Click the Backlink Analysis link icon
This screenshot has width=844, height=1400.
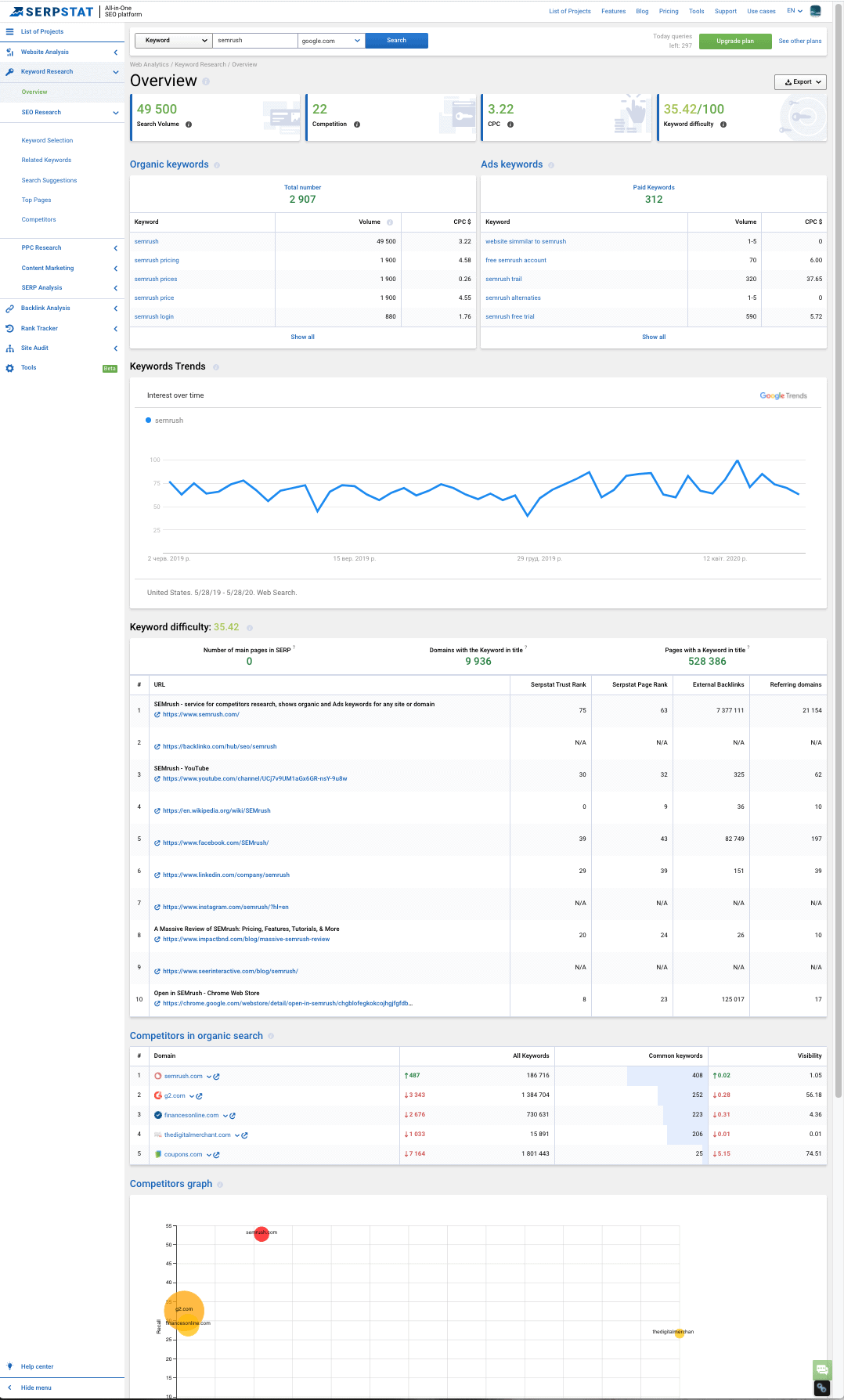tap(9, 309)
